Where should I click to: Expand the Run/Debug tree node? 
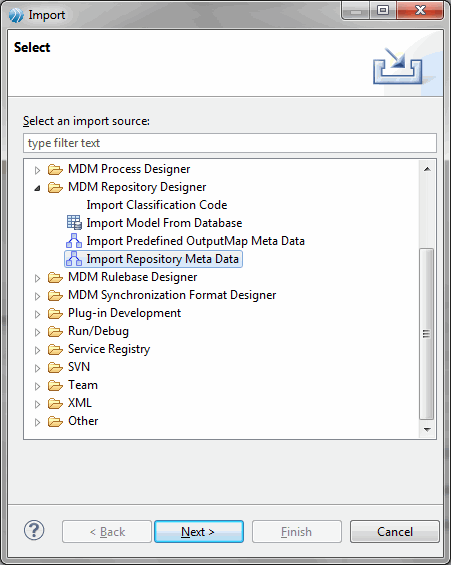[x=37, y=332]
